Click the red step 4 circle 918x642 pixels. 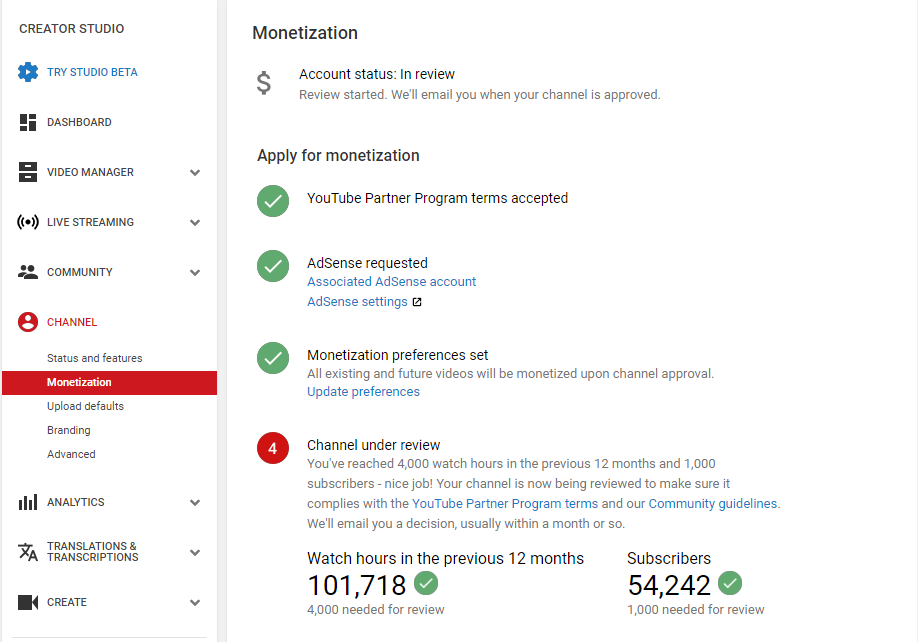[x=273, y=448]
